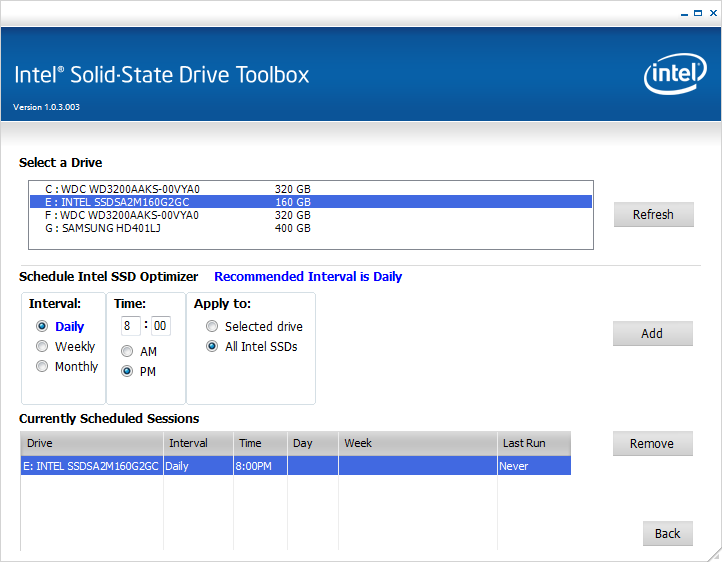Select drive C: WDC WD3200AAKS-00VYA0
The width and height of the screenshot is (722, 562).
311,189
